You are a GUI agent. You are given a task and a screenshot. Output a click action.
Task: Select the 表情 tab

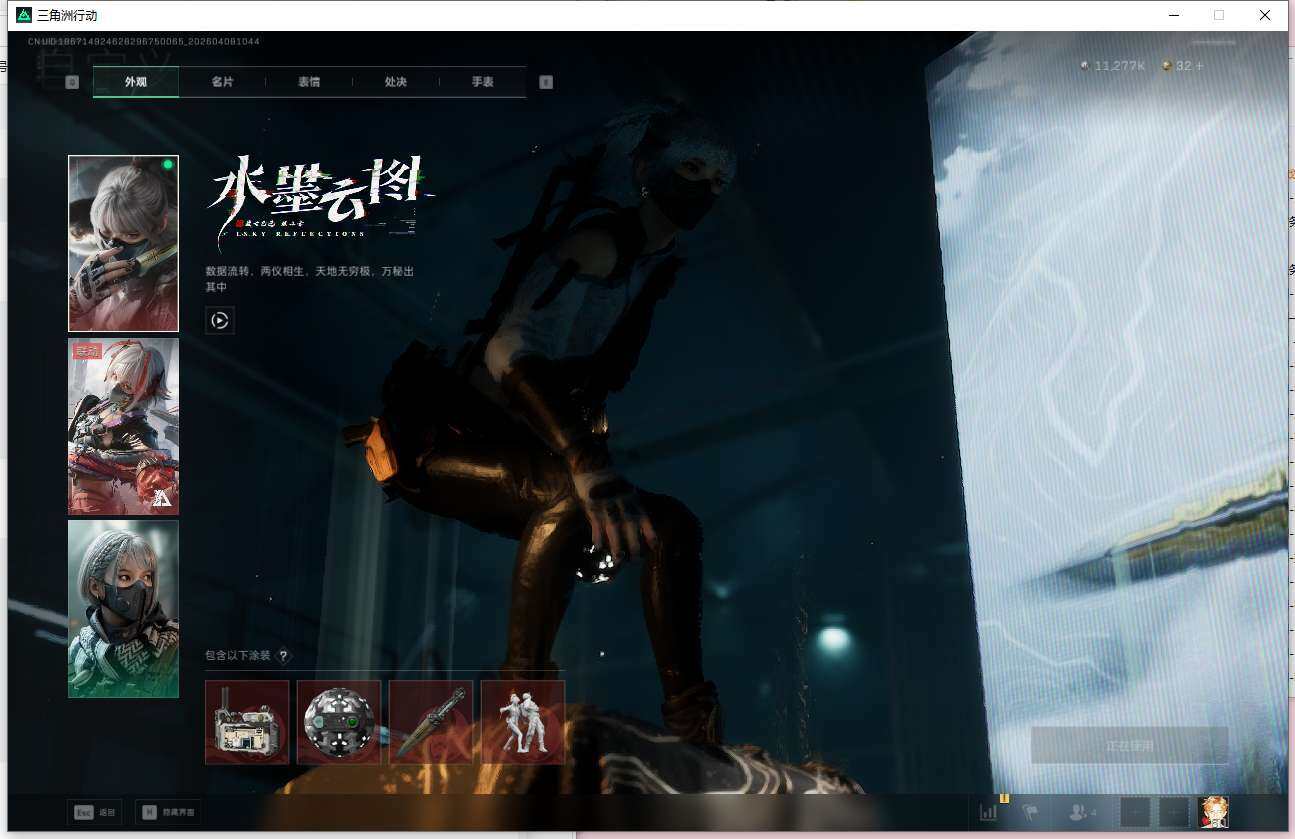309,82
